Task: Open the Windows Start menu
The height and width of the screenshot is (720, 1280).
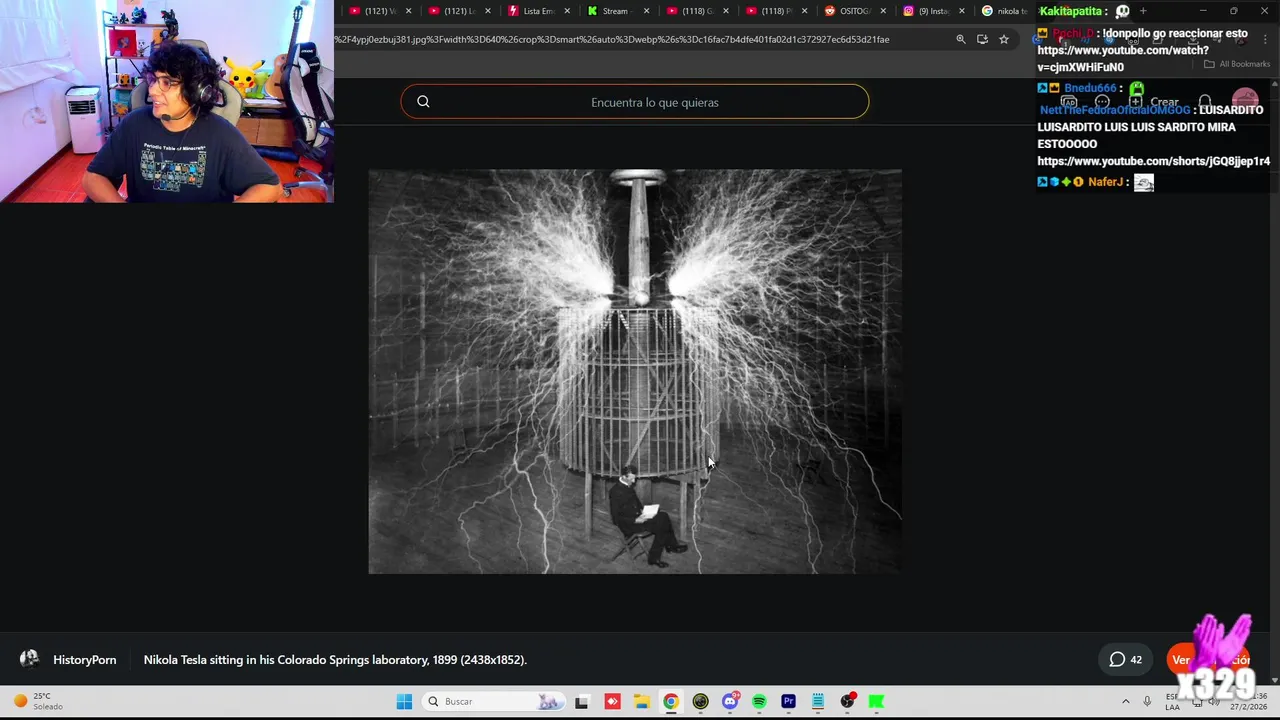Action: click(404, 701)
